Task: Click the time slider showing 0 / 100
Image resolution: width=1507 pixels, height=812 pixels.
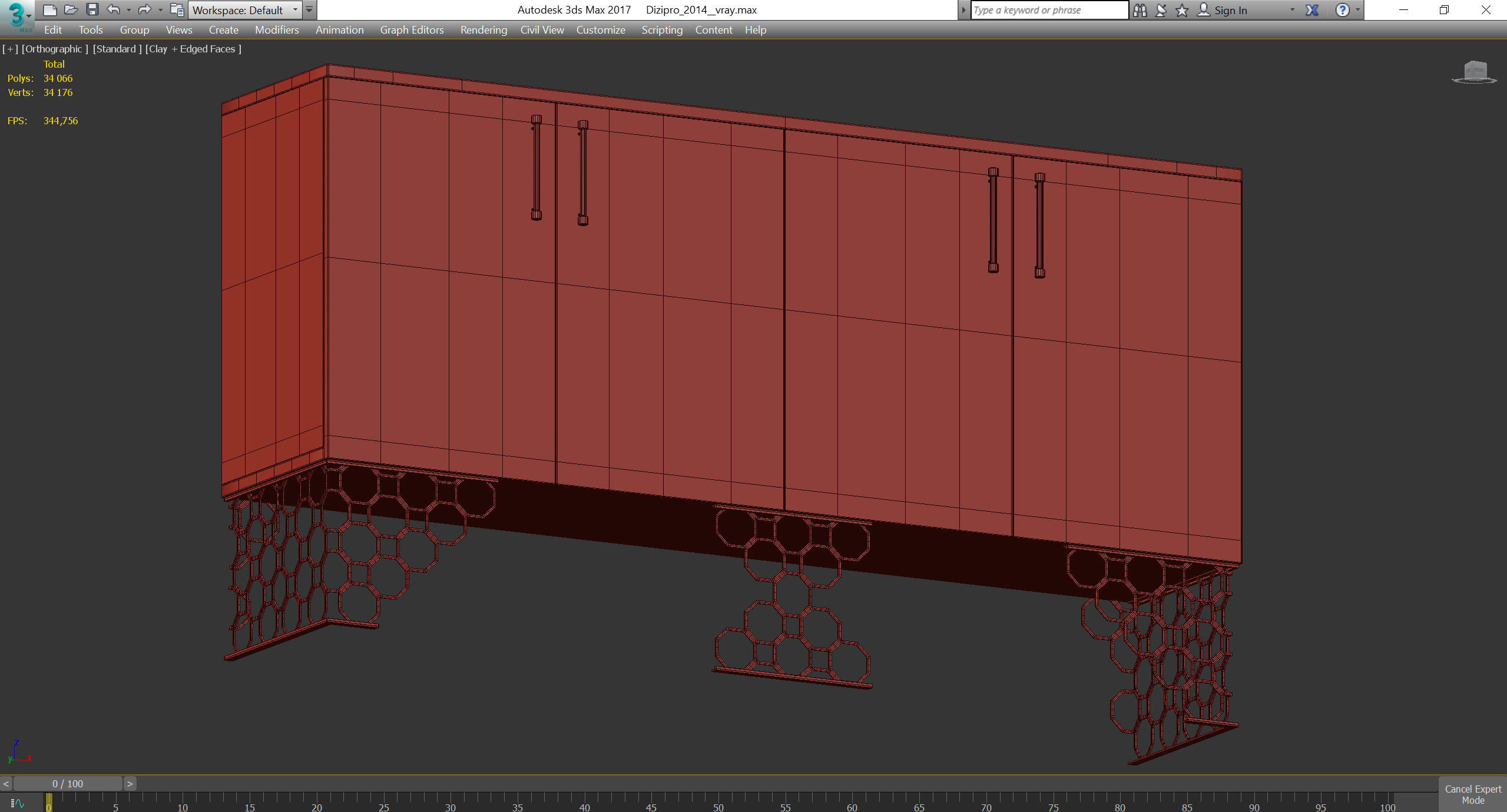Action: (x=68, y=784)
